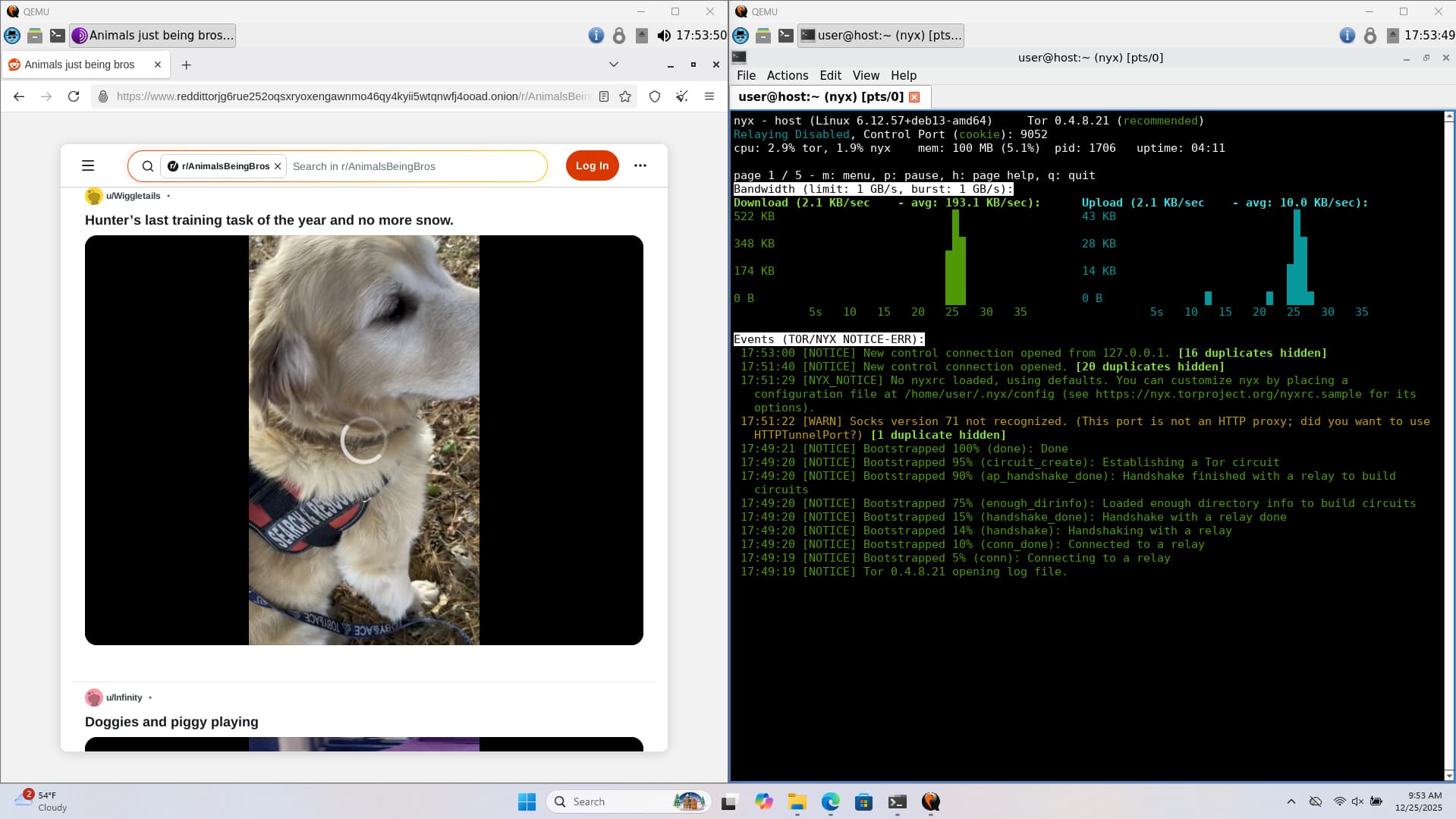Open the hamburger application menu
Image resolution: width=1456 pixels, height=819 pixels.
tap(89, 165)
